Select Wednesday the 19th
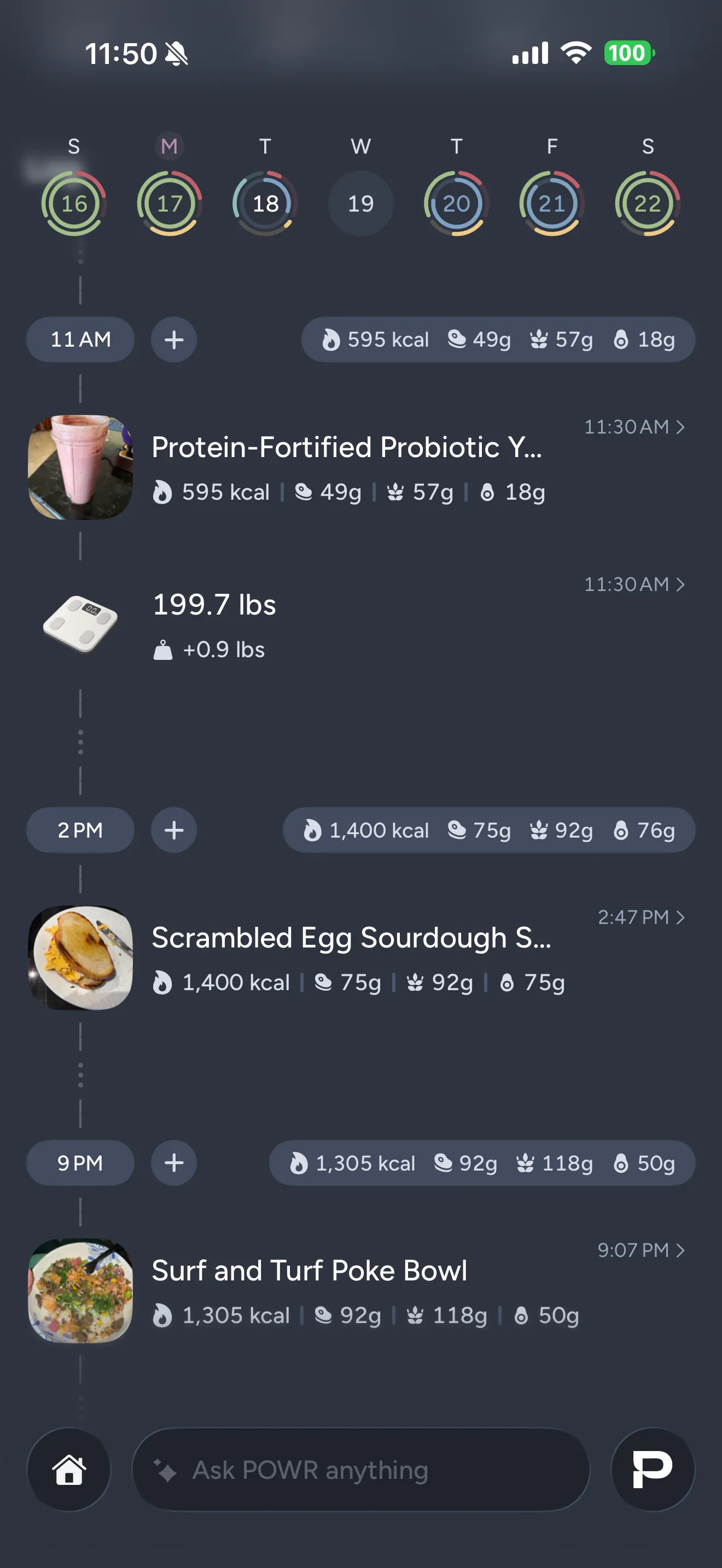The width and height of the screenshot is (722, 1568). 361,203
